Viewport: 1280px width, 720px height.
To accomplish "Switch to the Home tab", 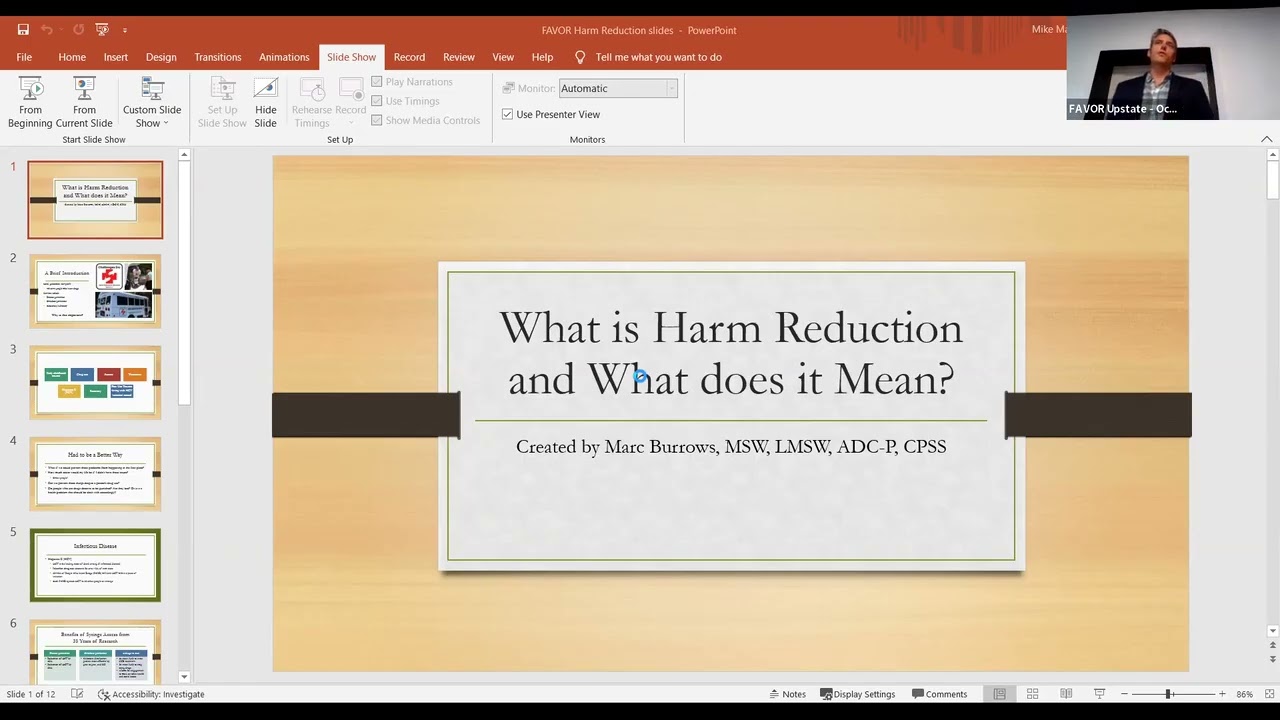I will [72, 57].
